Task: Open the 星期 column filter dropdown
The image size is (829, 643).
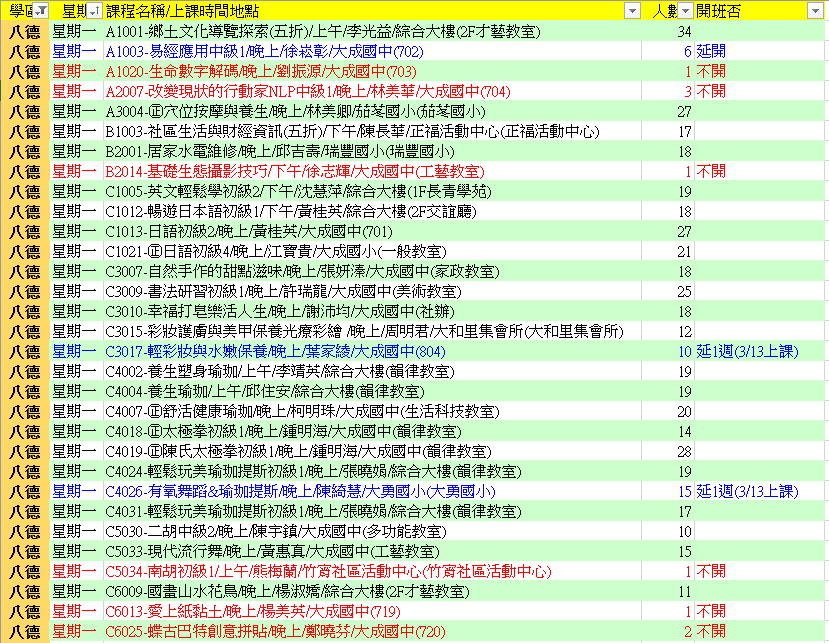Action: point(93,10)
